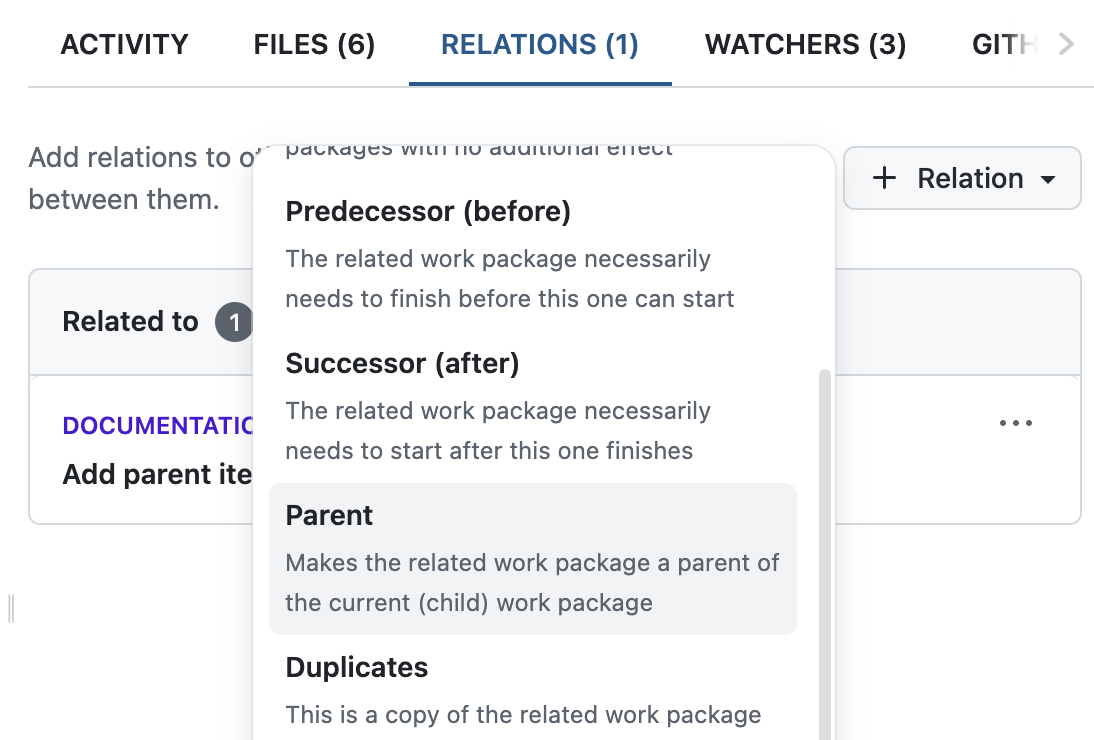The width and height of the screenshot is (1094, 740).
Task: Select the Successor (after) relation option
Action: [x=402, y=363]
